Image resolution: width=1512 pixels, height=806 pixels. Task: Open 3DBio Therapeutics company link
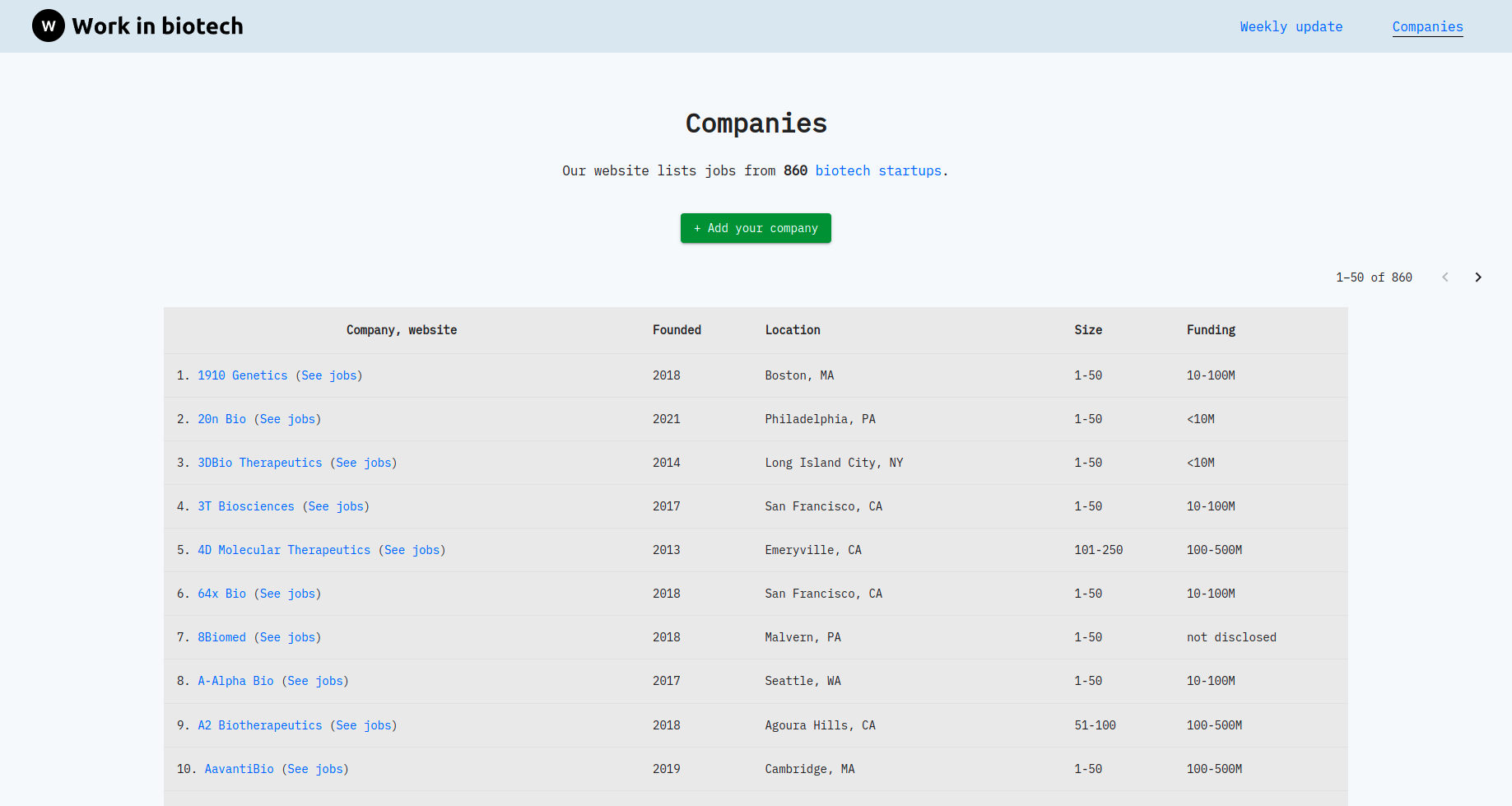[x=260, y=463]
